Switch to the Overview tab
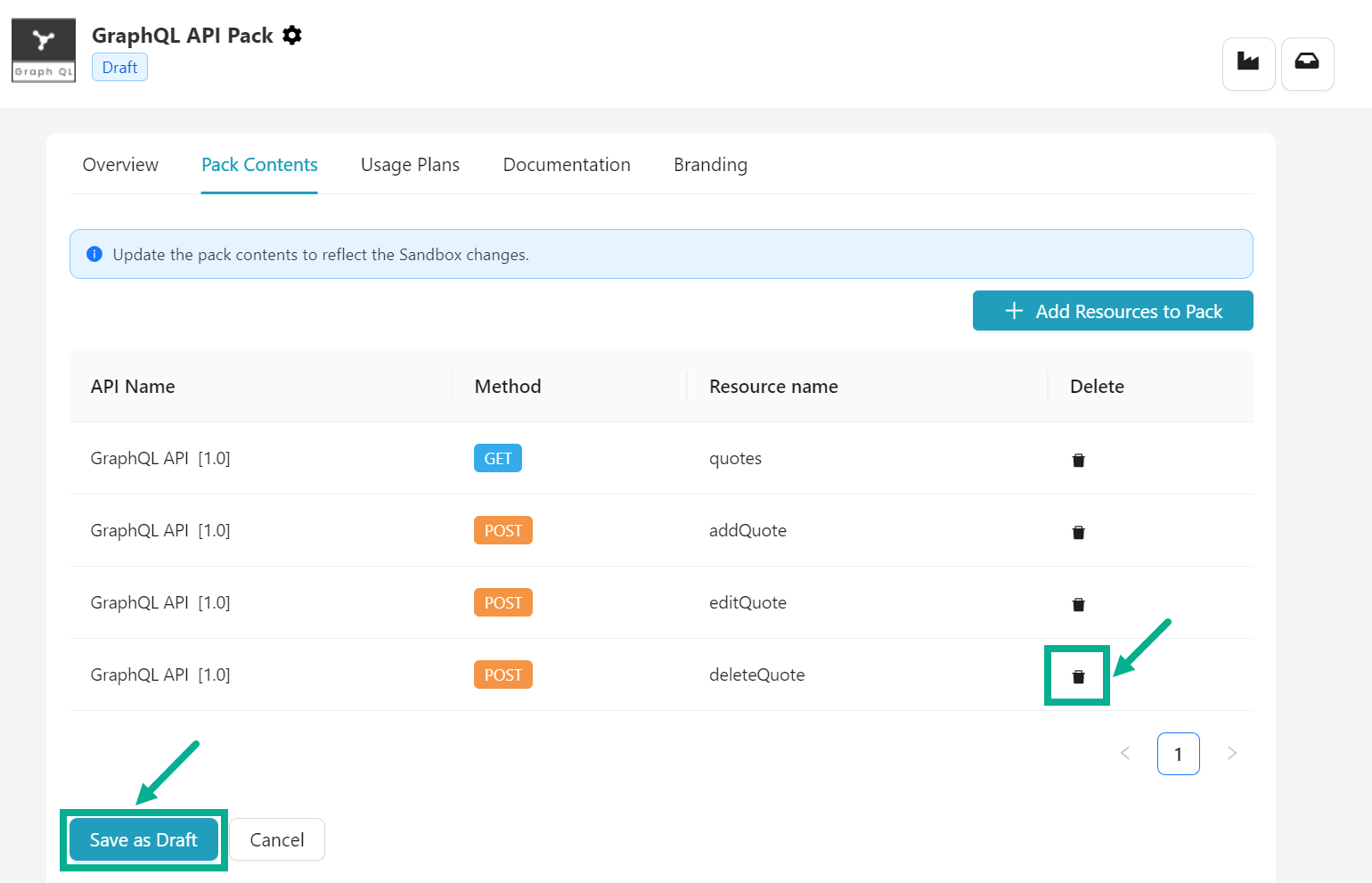This screenshot has width=1372, height=883. coord(120,165)
